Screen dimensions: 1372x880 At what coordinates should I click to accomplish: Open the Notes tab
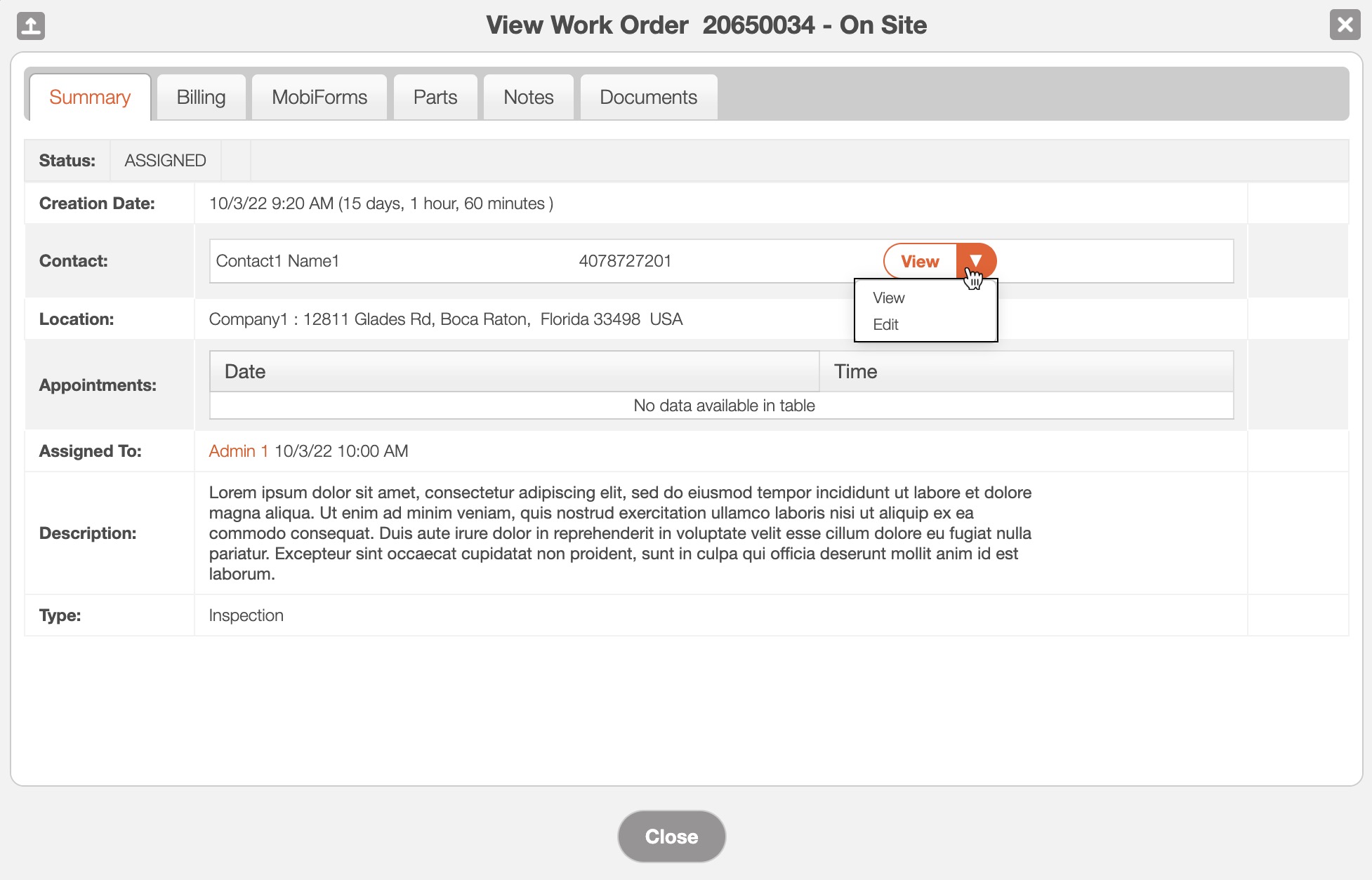[528, 97]
